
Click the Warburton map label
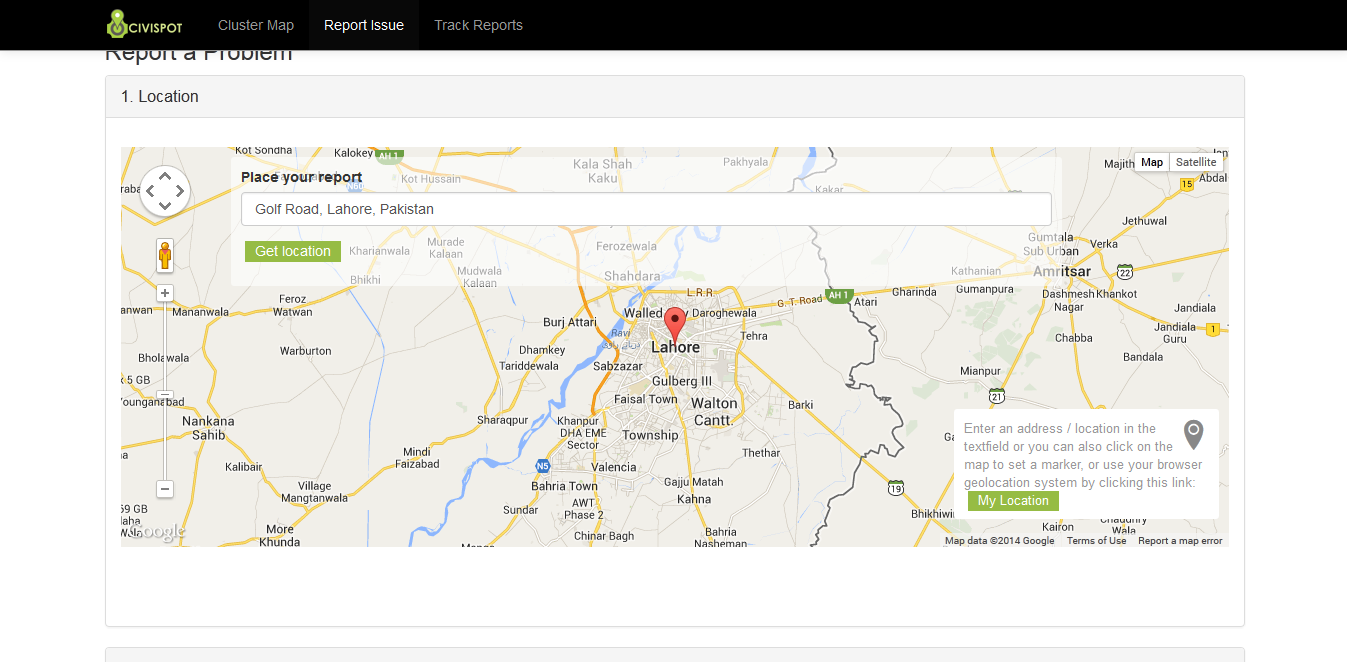305,351
